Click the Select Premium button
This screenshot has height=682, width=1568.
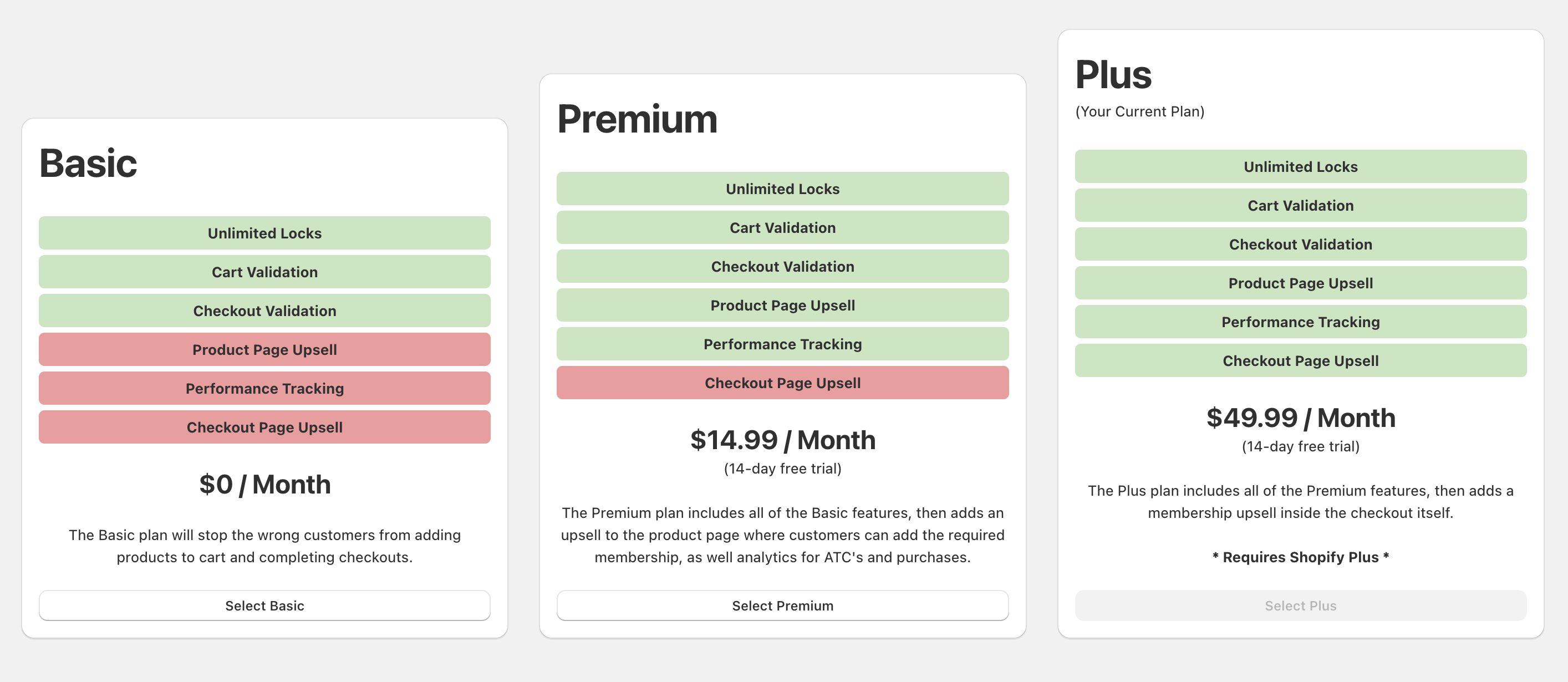tap(782, 605)
